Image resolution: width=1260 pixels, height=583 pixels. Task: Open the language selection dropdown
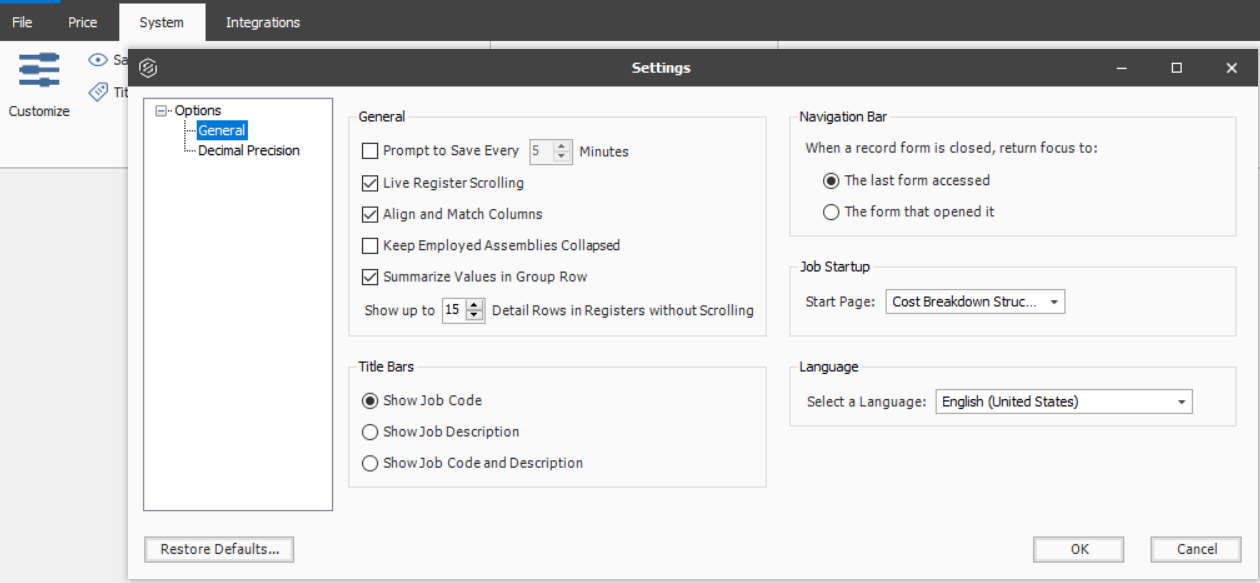(1181, 401)
